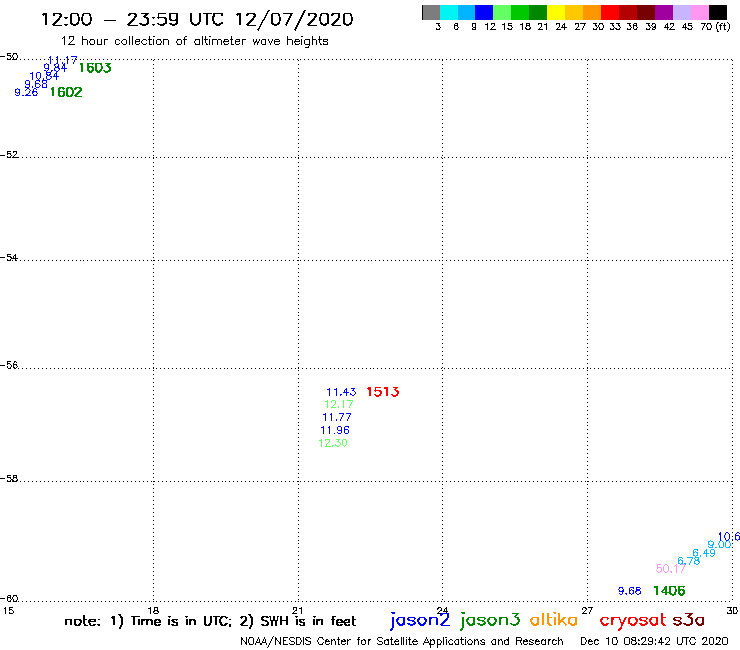This screenshot has height=650, width=740.
Task: Select the '33' label under the color bar
Action: point(615,27)
